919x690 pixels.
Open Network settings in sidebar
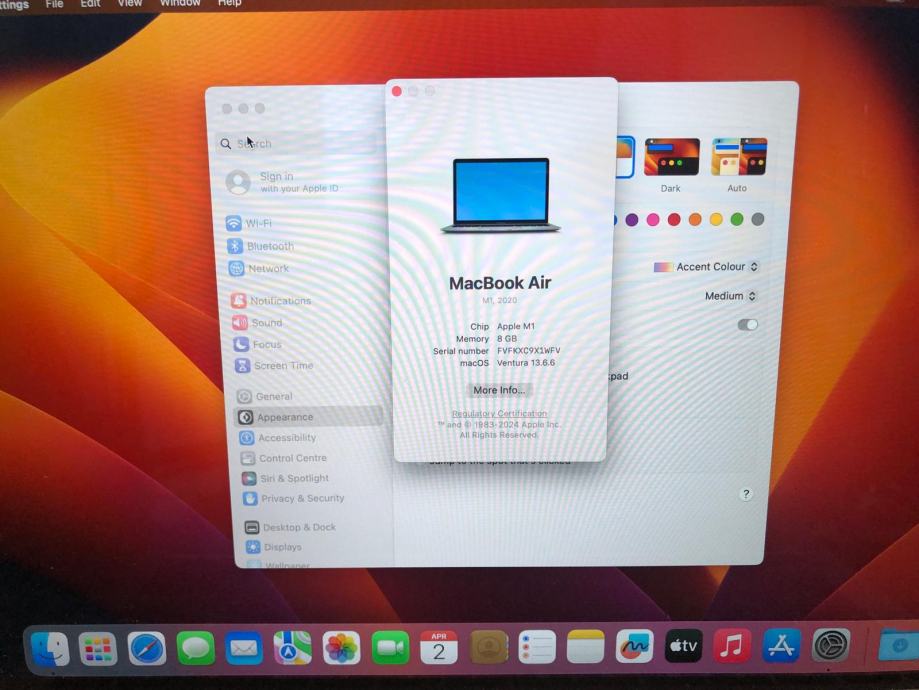(x=258, y=268)
